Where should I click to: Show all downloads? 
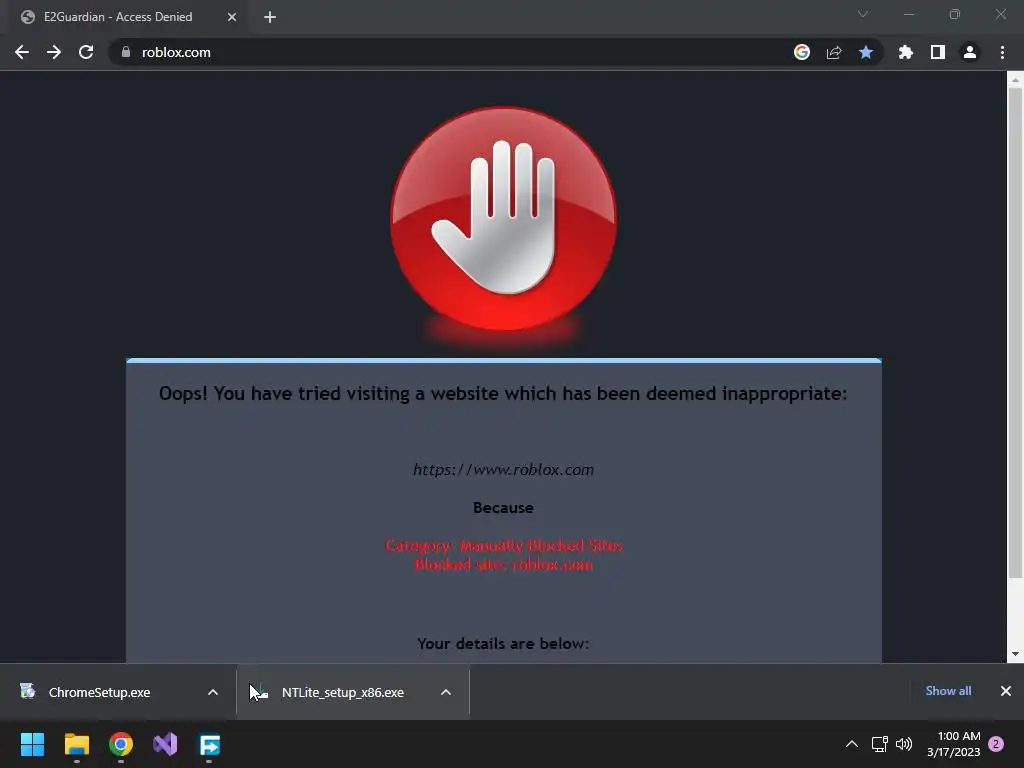[x=948, y=691]
